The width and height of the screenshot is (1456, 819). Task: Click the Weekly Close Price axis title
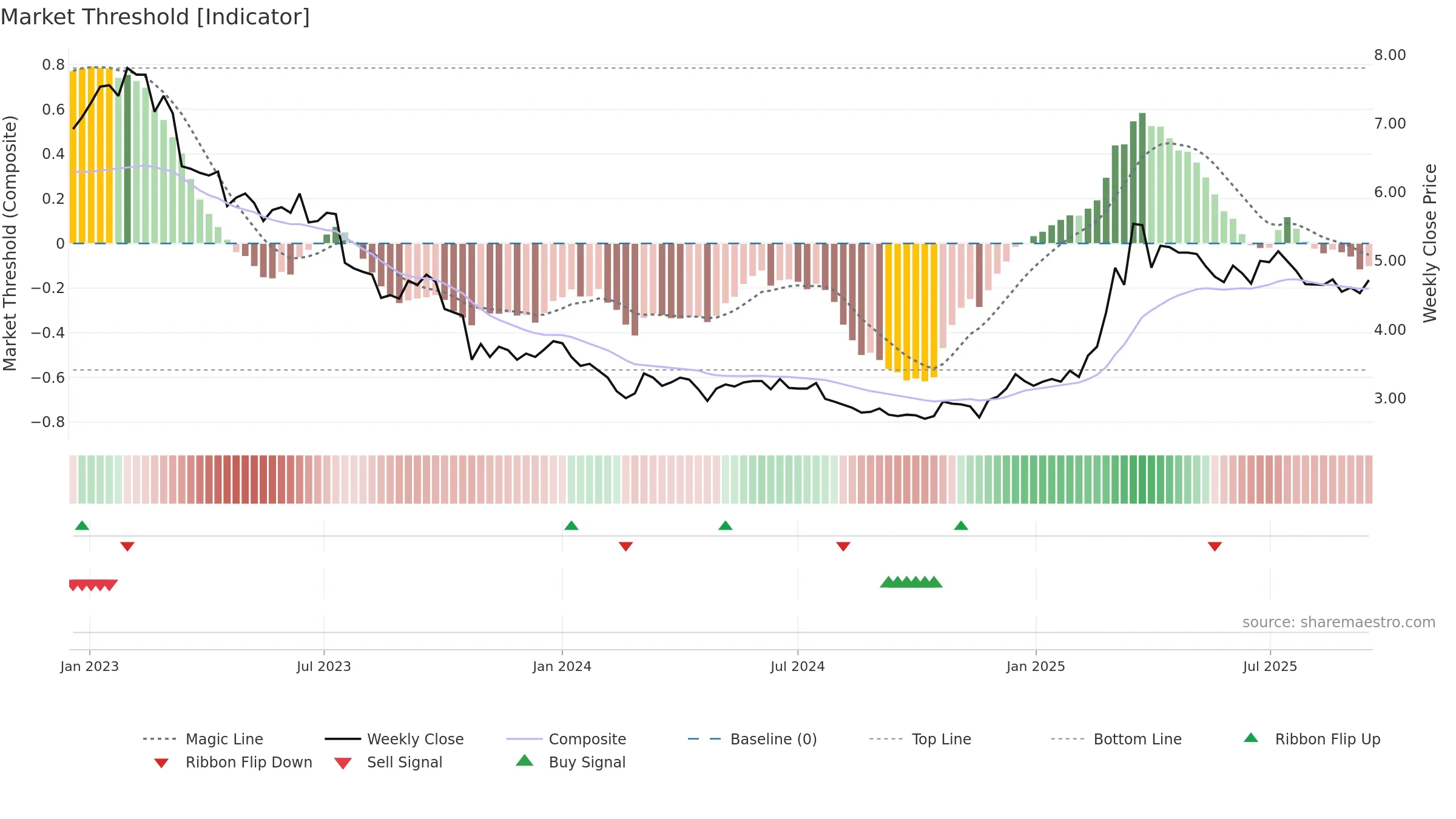(x=1430, y=243)
